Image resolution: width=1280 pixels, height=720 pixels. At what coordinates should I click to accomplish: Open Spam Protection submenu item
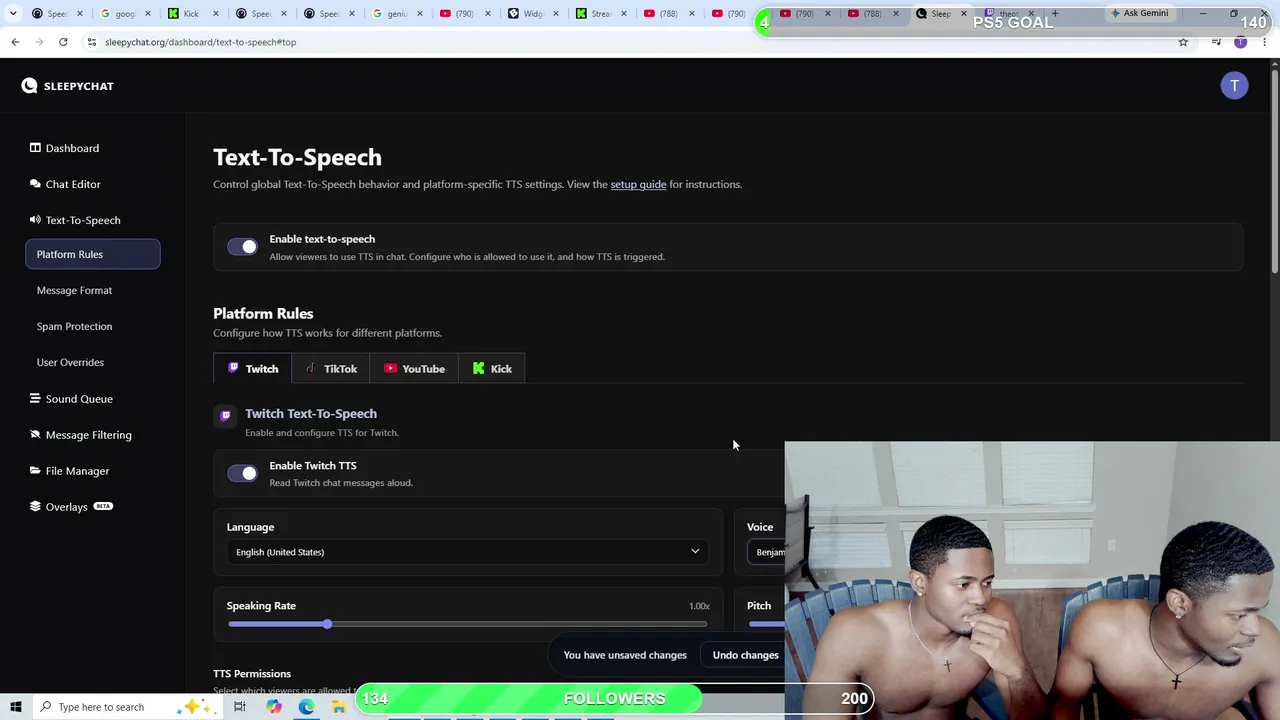[74, 326]
